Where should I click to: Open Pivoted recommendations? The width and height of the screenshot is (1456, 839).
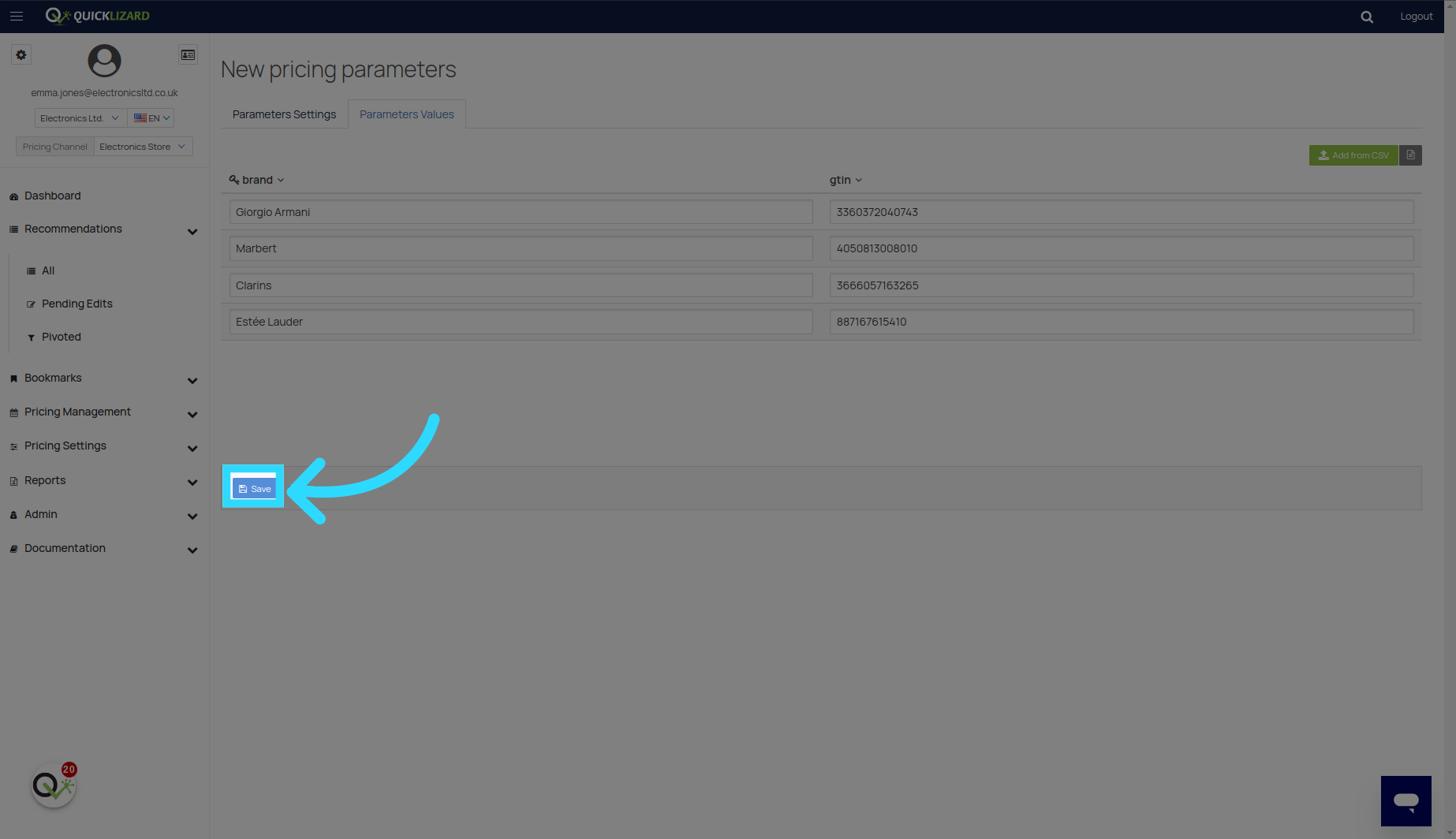coord(61,337)
